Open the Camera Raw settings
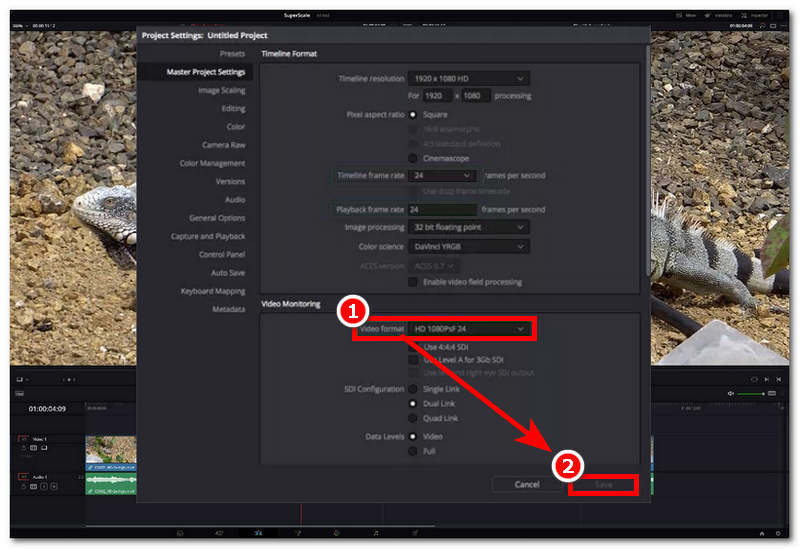800x549 pixels. 223,145
